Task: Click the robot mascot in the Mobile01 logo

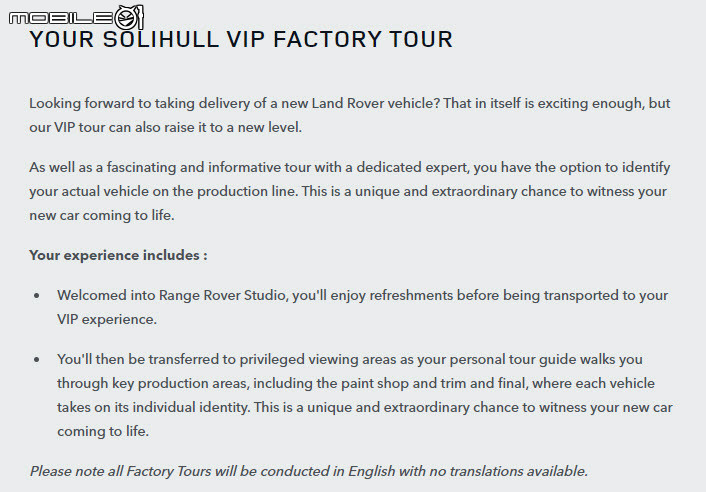Action: pos(129,17)
